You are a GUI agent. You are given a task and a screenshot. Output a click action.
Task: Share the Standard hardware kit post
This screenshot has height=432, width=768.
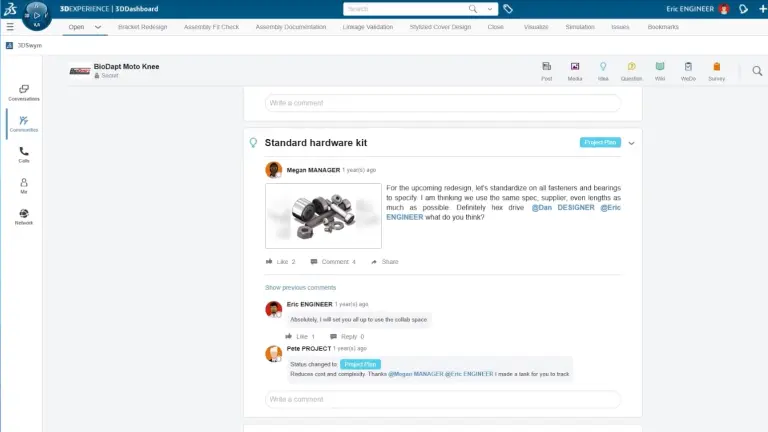[385, 262]
